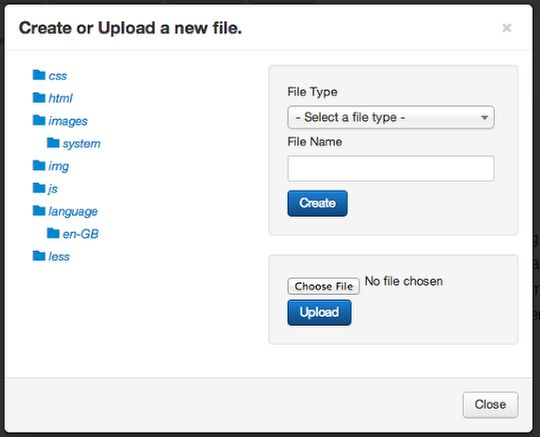Screen dimensions: 540x437
Task: Dismiss the dialog with the × icon
Action: click(507, 28)
